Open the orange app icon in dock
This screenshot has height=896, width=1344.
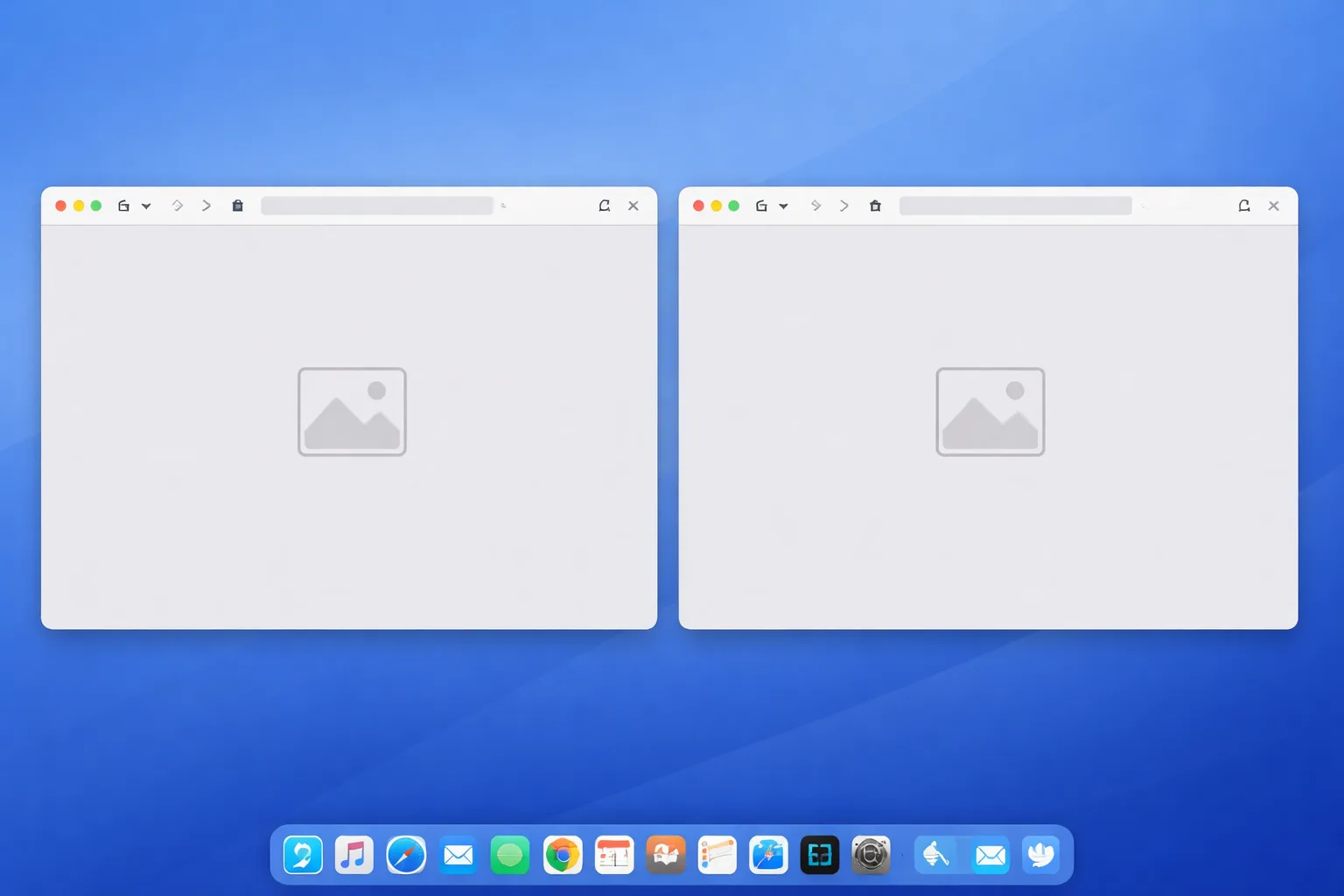(x=666, y=855)
